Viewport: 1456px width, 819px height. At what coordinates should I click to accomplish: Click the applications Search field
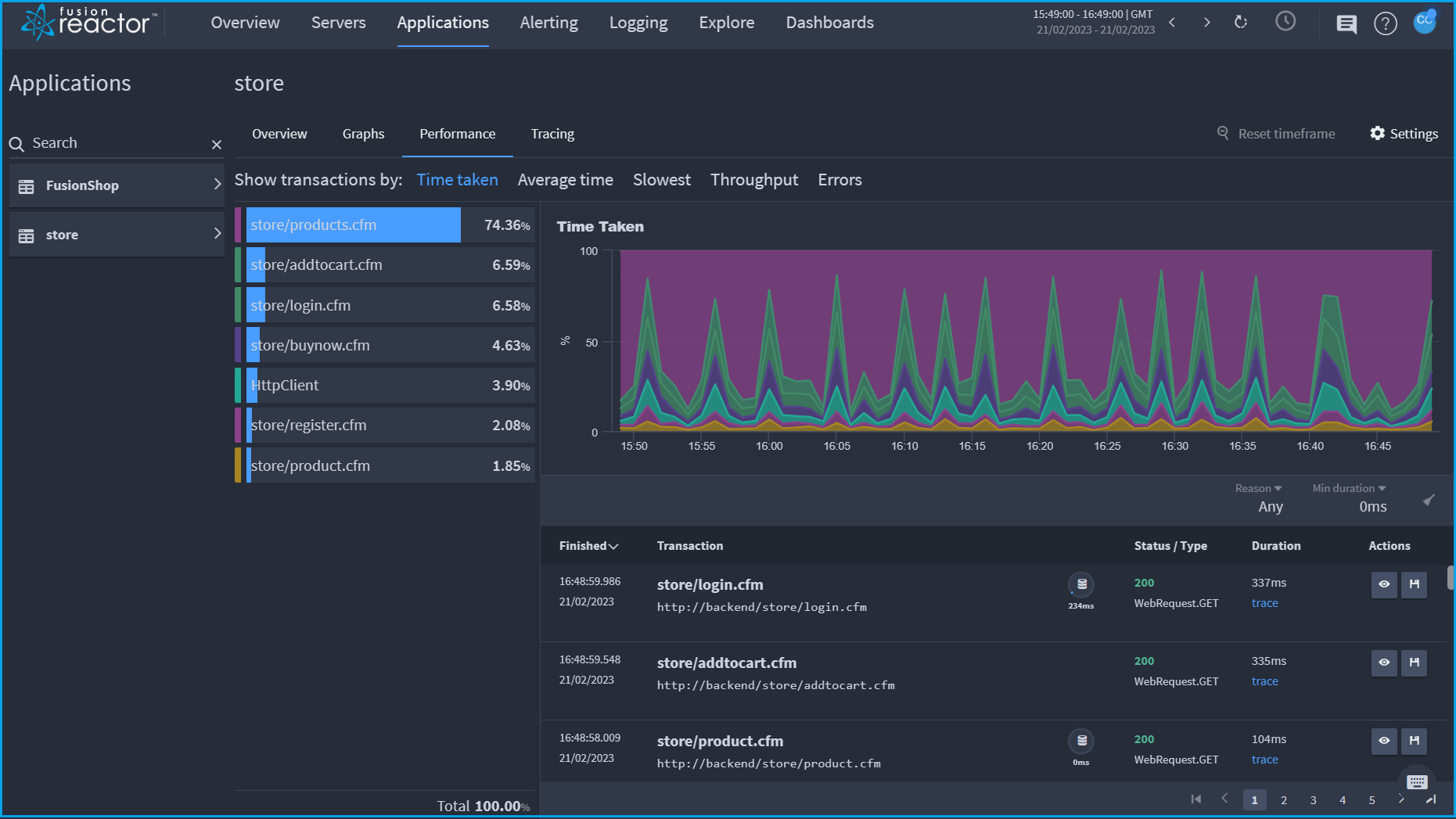[116, 143]
